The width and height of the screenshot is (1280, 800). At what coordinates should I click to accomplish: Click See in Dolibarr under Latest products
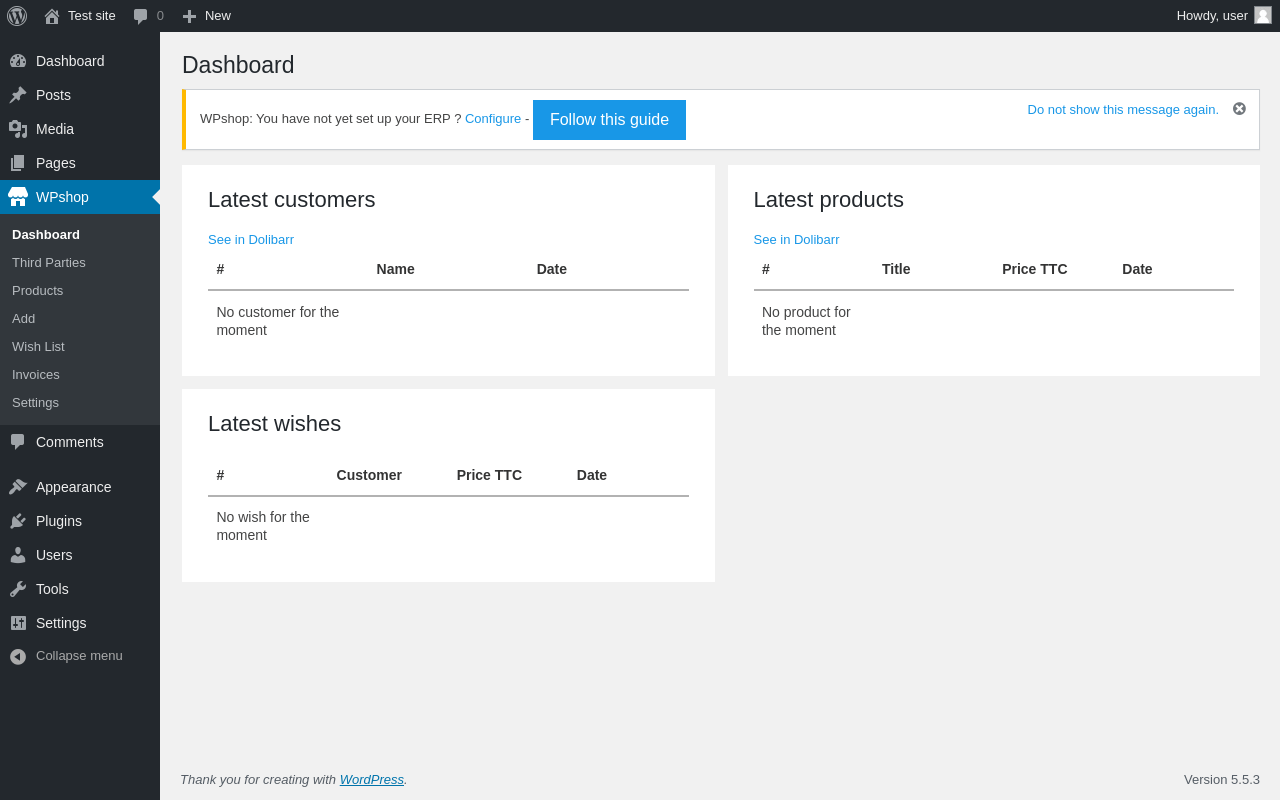(x=796, y=240)
